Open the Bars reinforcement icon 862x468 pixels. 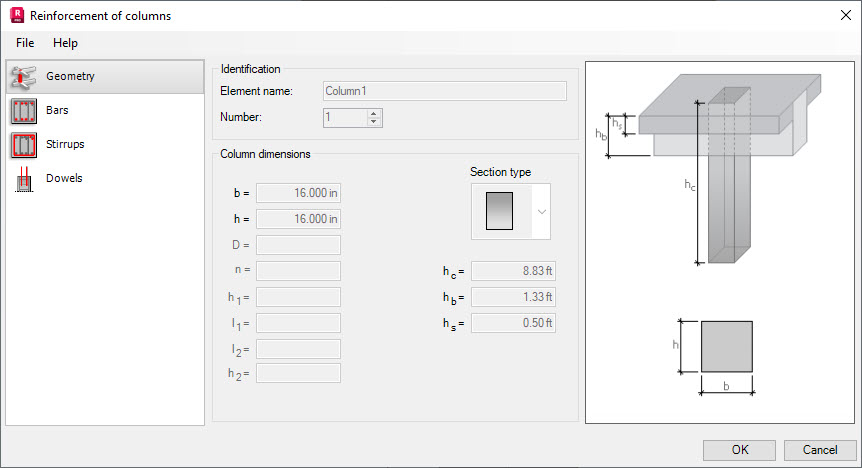[x=23, y=110]
